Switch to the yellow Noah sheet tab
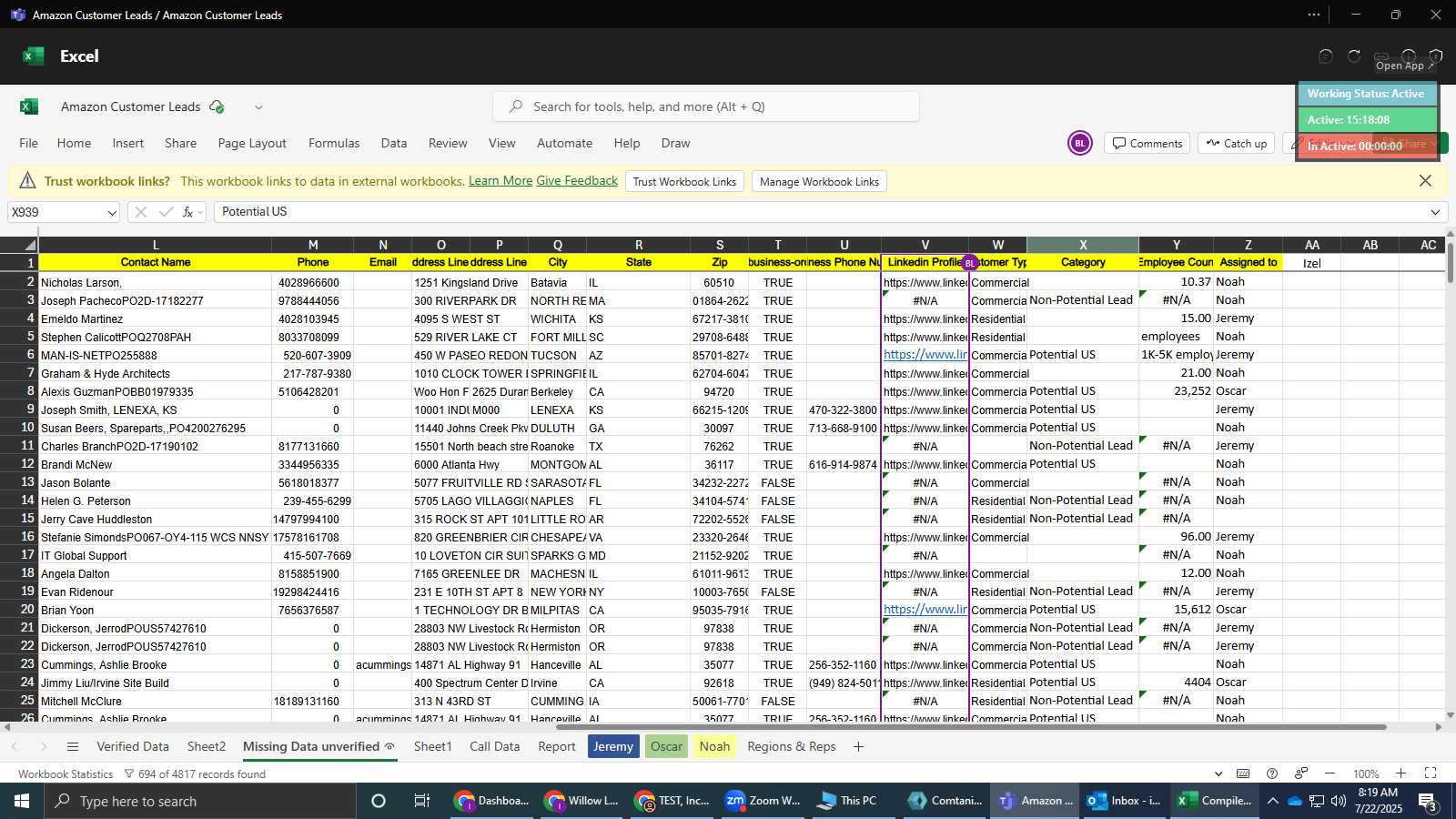This screenshot has height=819, width=1456. click(x=714, y=747)
